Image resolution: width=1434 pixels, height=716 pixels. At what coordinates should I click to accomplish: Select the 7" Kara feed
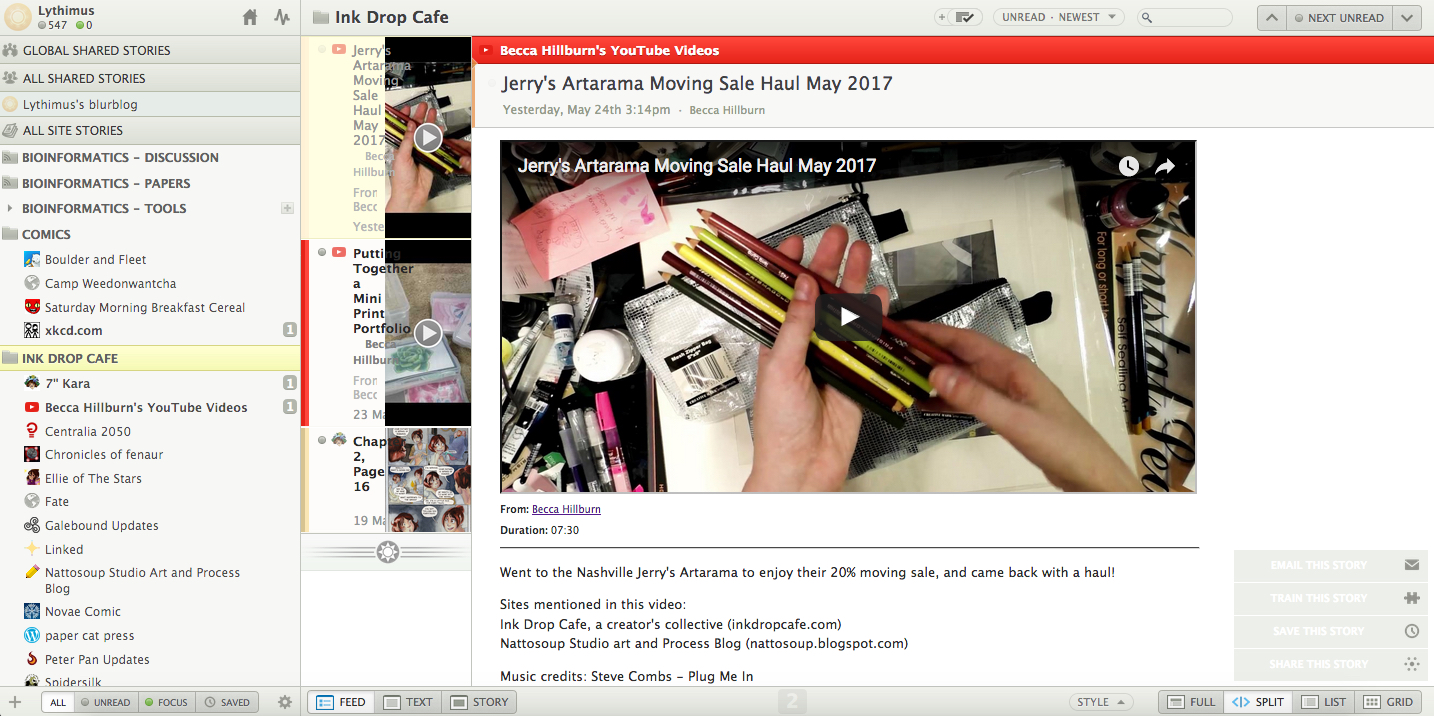point(67,383)
